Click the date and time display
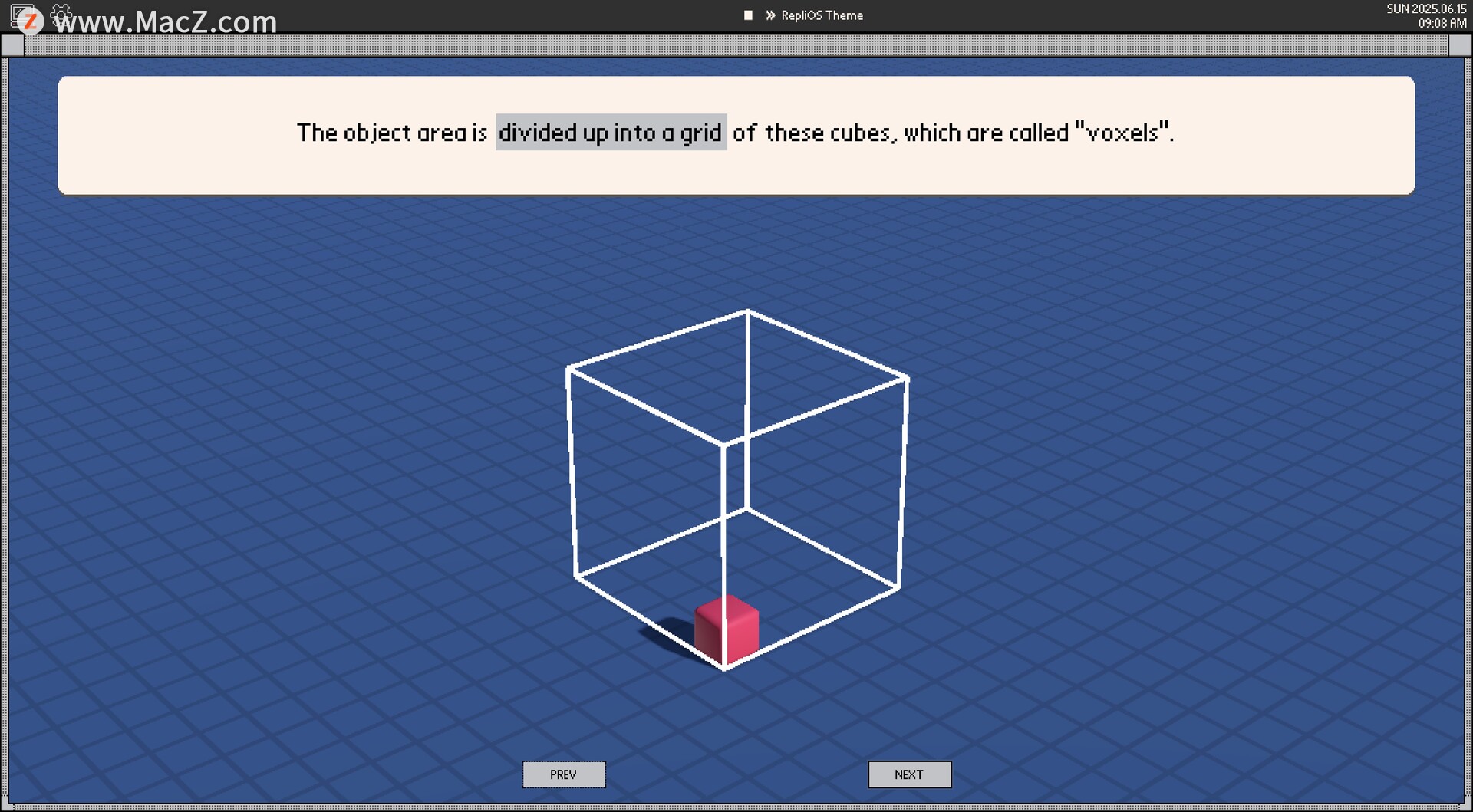This screenshot has width=1473, height=812. (x=1426, y=15)
